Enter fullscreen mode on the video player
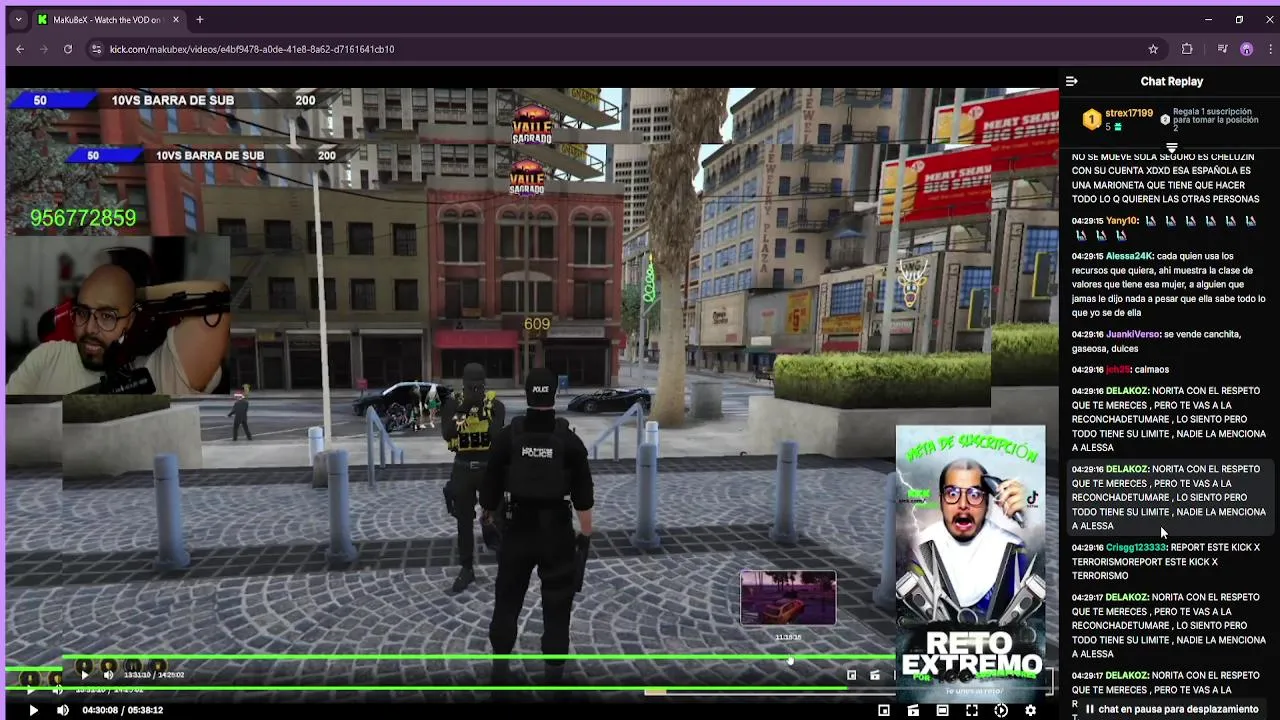The image size is (1280, 720). (971, 710)
